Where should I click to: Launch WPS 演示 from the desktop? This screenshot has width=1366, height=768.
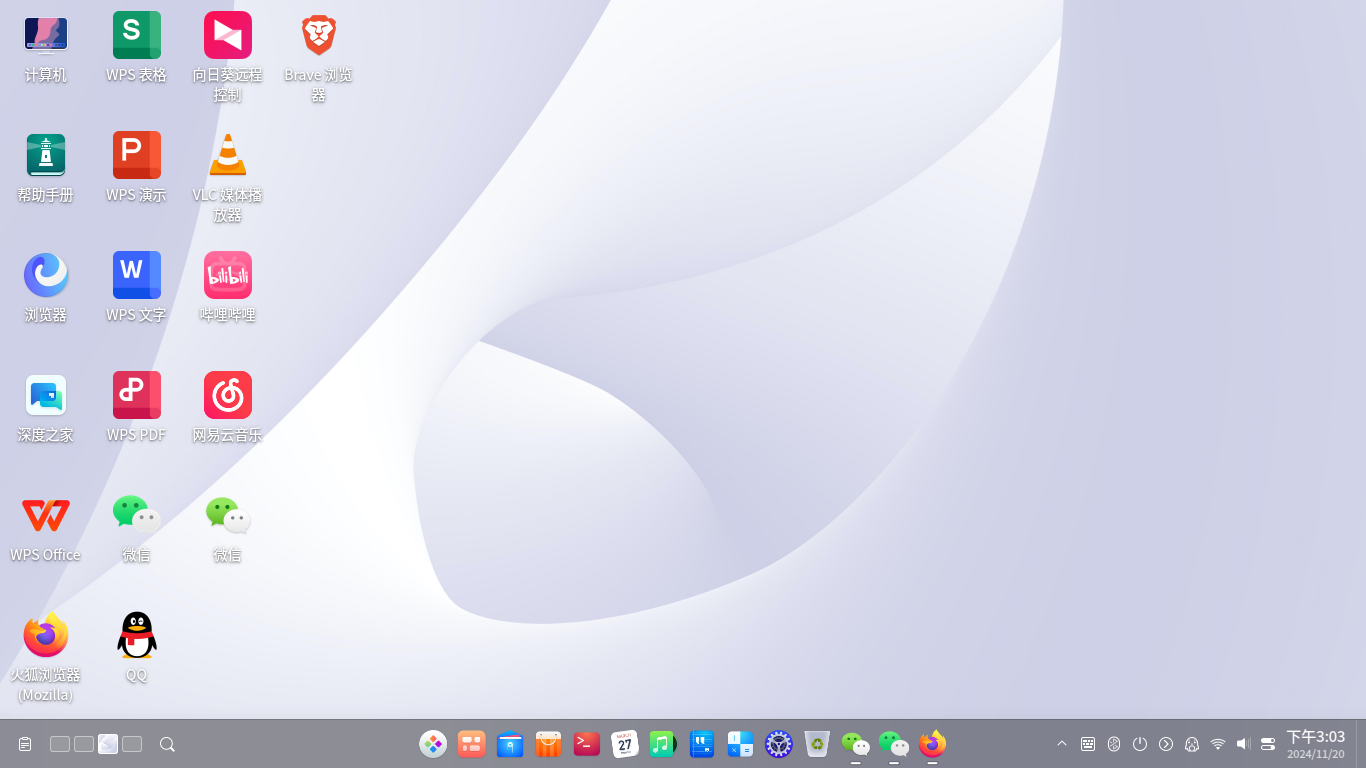coord(137,155)
